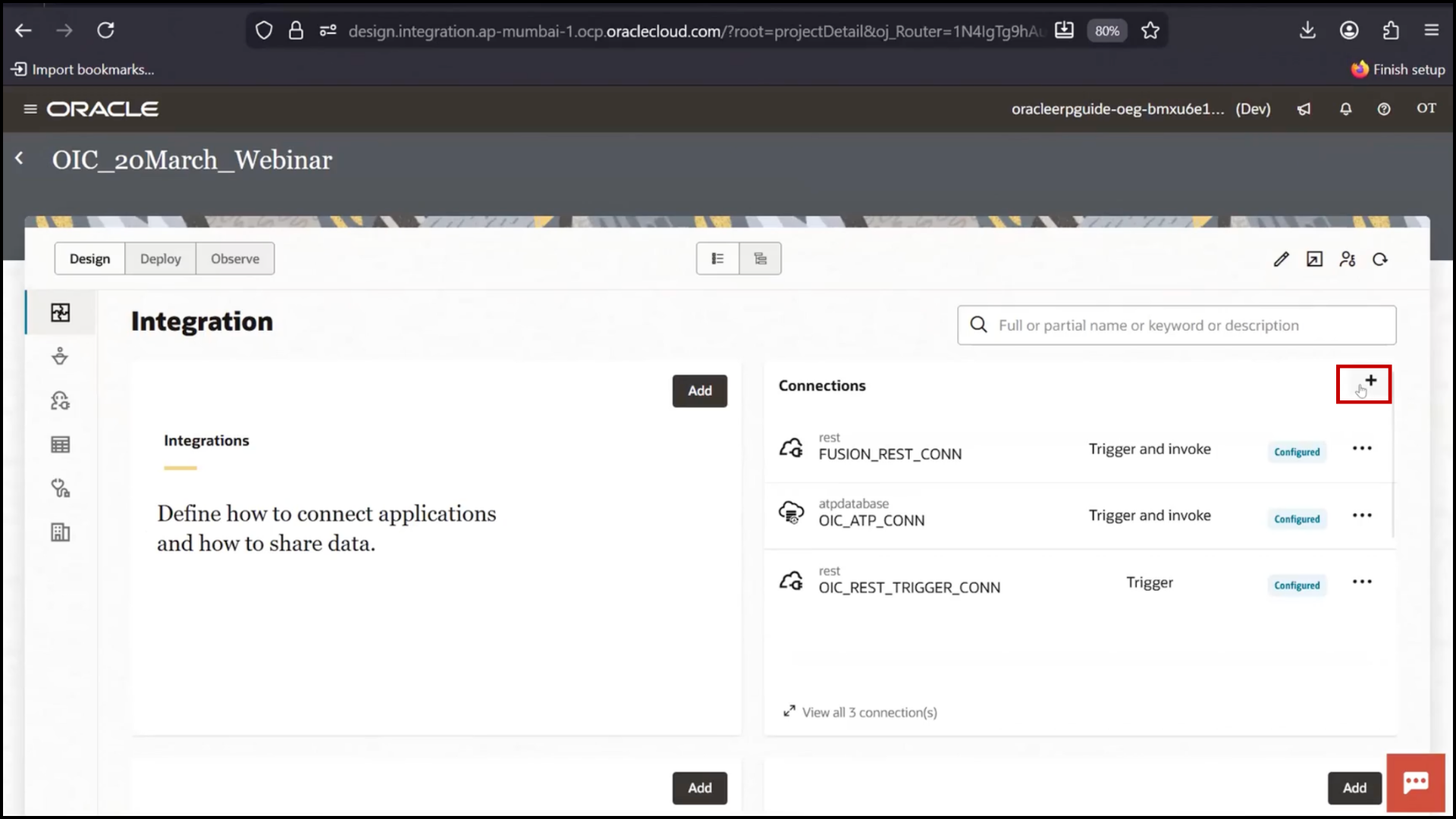Open the project share users icon
Image resolution: width=1456 pixels, height=819 pixels.
[1348, 259]
